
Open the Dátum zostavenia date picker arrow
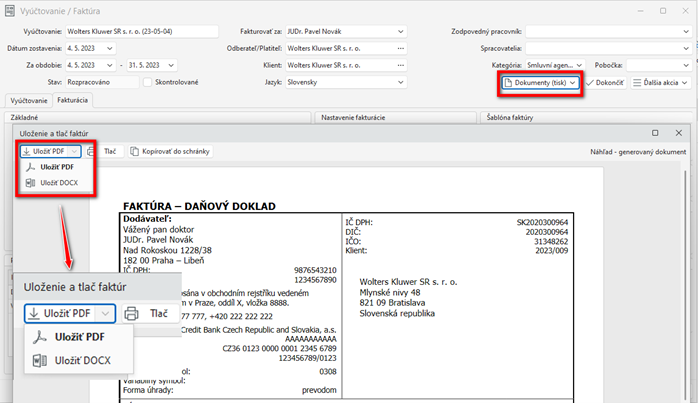point(108,48)
